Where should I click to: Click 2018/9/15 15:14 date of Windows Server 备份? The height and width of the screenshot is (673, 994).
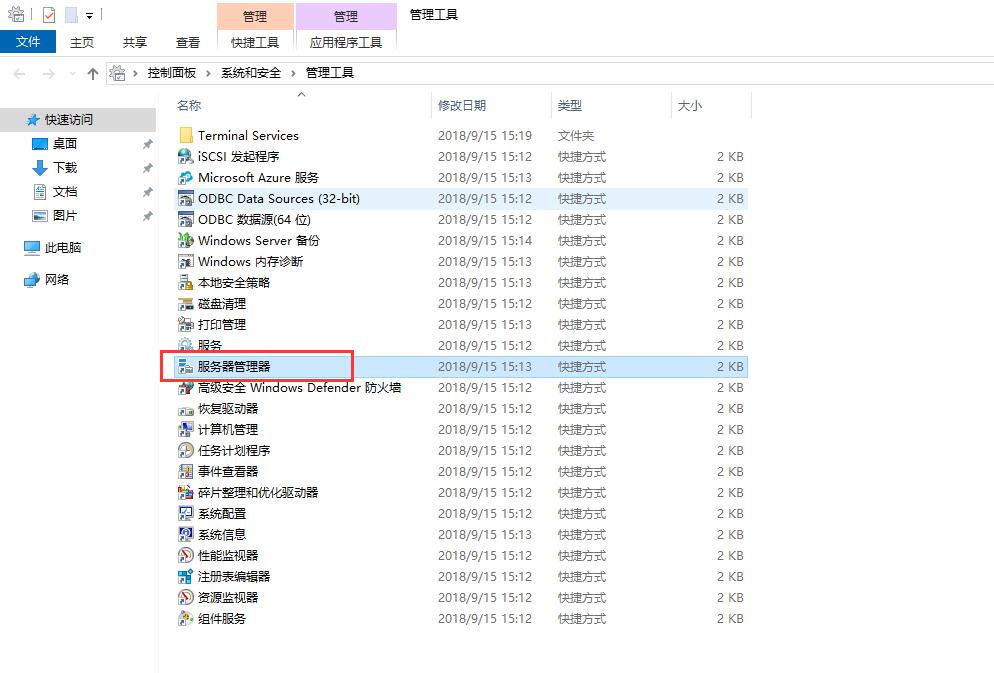coord(485,241)
